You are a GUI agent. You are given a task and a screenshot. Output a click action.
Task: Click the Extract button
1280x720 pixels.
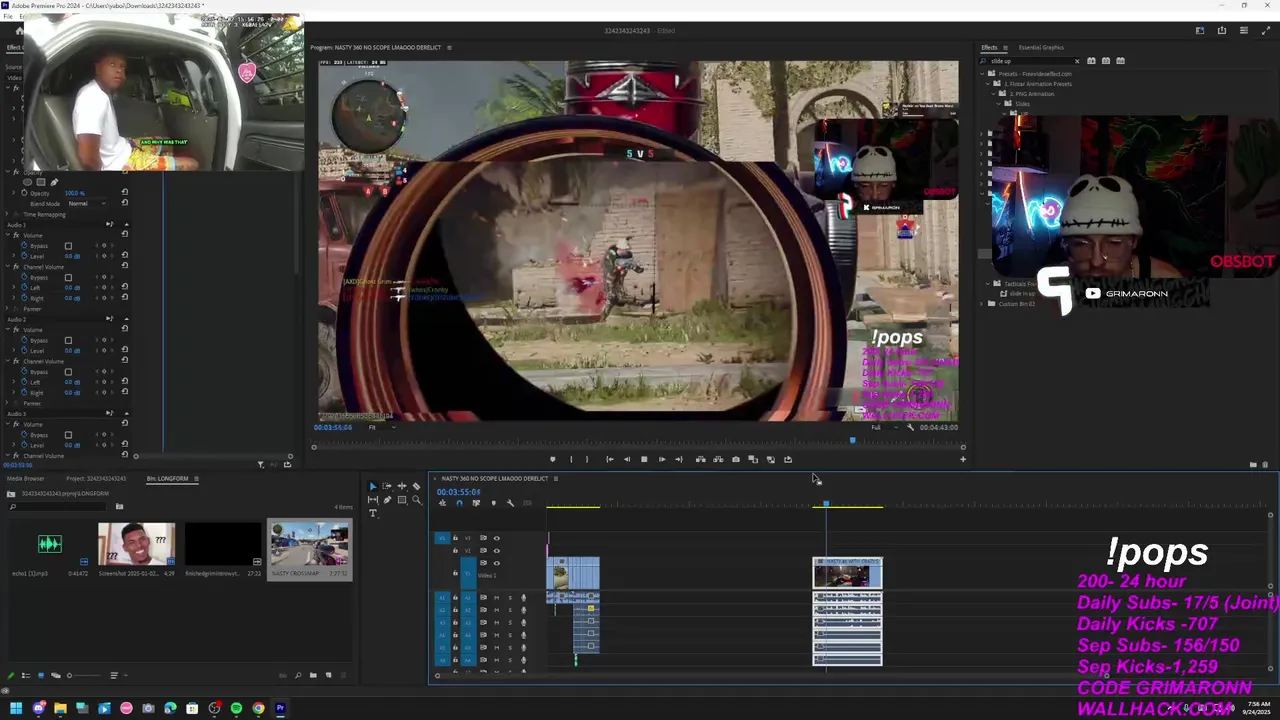(x=718, y=459)
